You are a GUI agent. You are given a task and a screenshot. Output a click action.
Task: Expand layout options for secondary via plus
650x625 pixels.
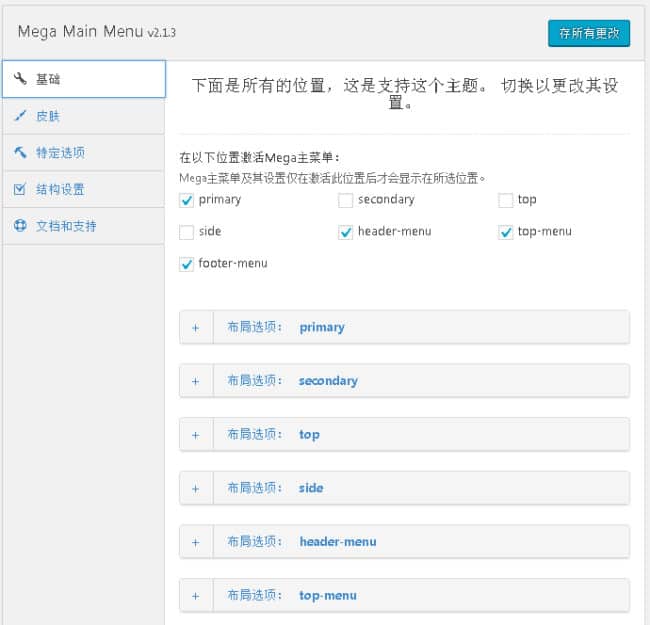[196, 381]
